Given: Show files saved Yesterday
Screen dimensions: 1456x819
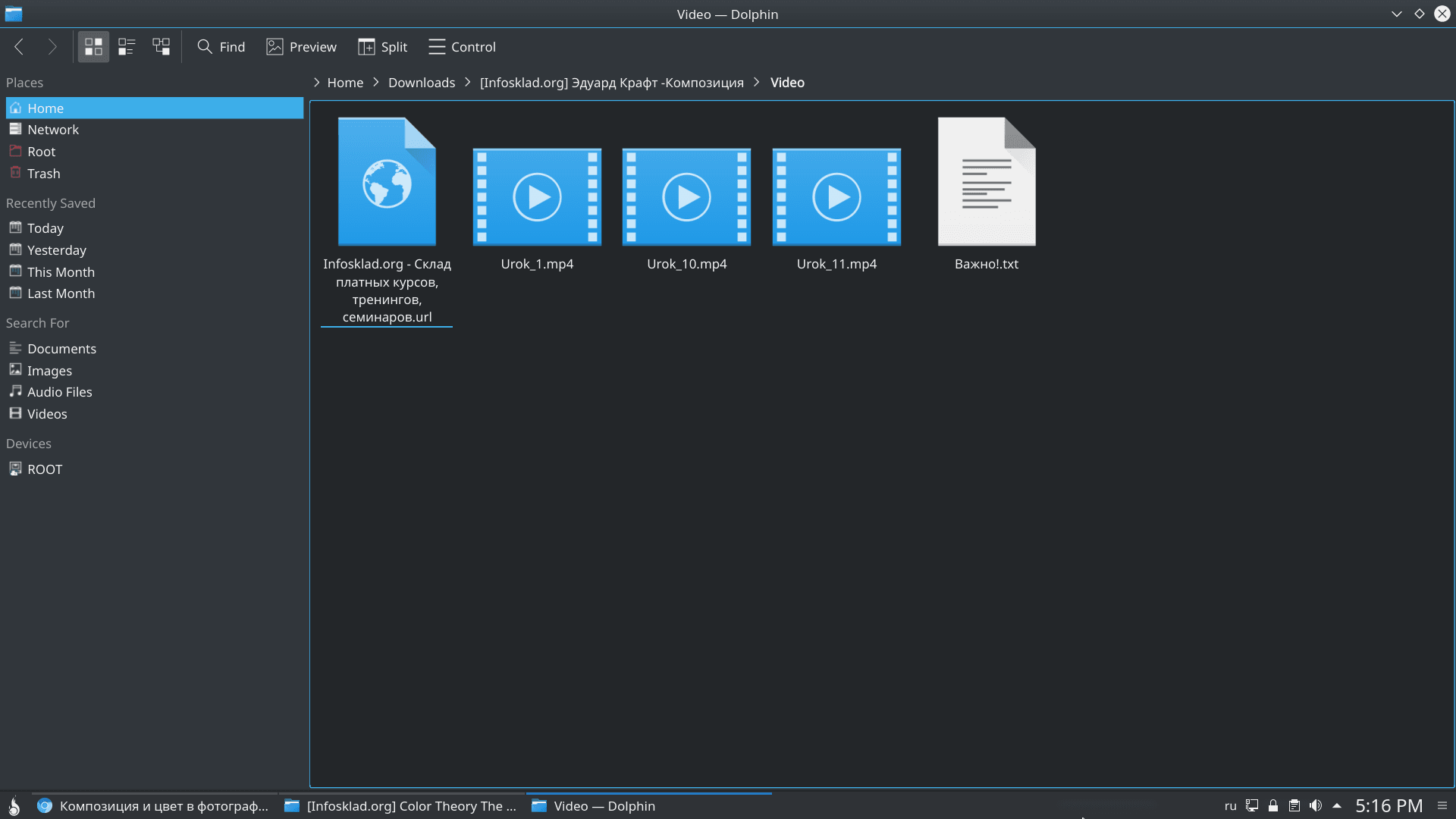Looking at the screenshot, I should (x=155, y=250).
